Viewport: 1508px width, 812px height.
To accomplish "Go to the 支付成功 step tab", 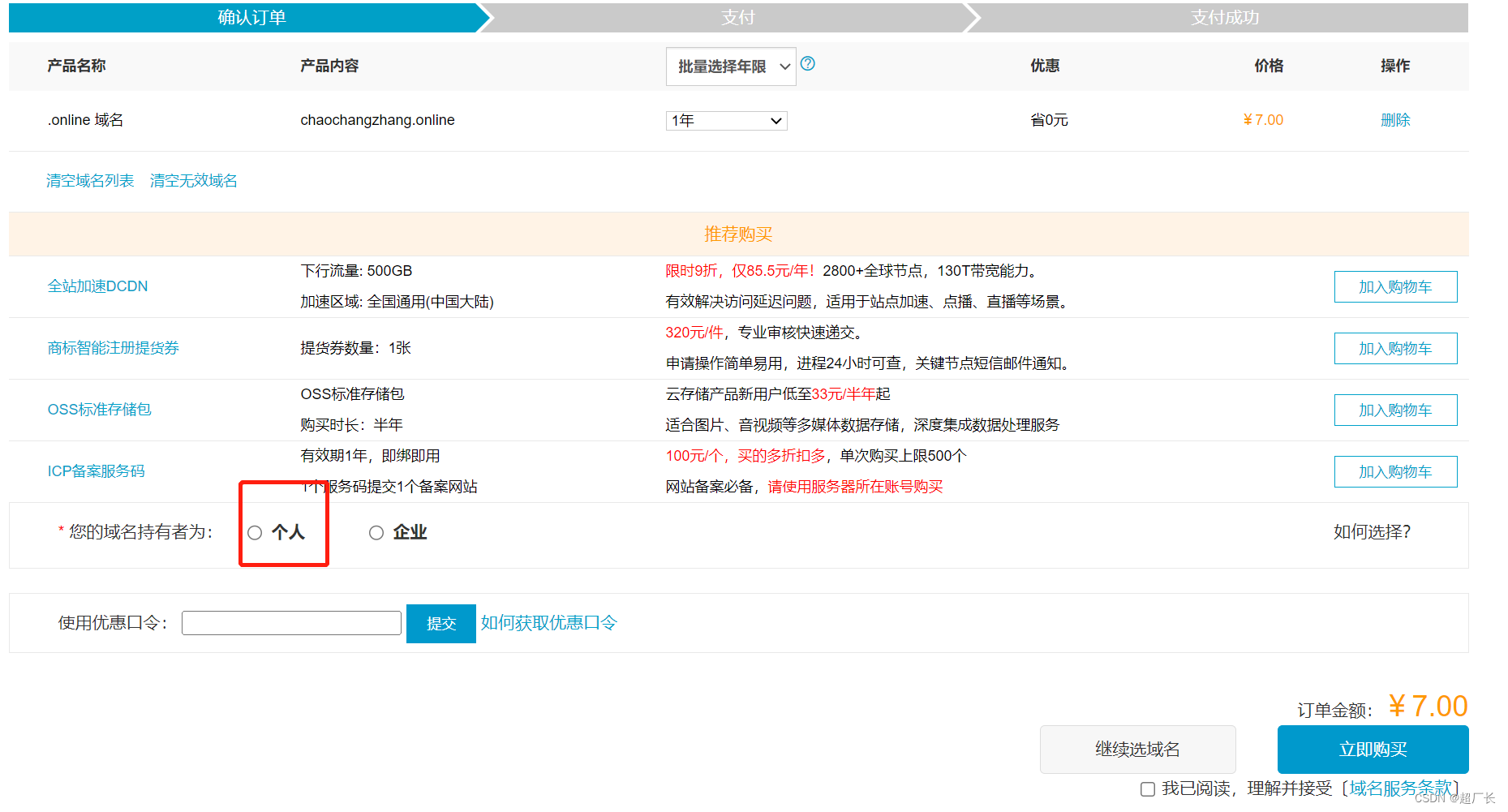I will [1225, 18].
